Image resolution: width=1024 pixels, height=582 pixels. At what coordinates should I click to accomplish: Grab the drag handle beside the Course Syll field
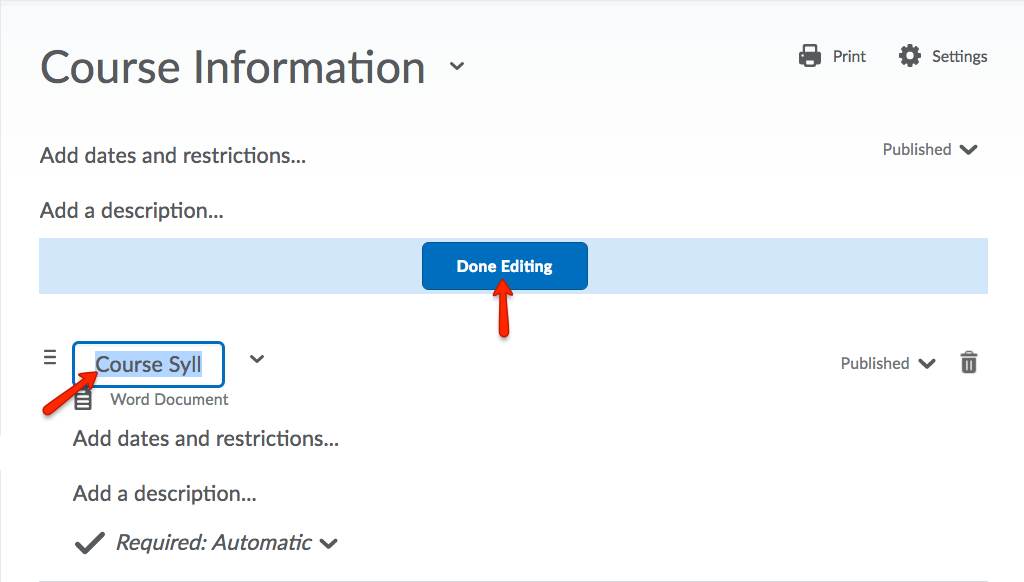tap(50, 357)
